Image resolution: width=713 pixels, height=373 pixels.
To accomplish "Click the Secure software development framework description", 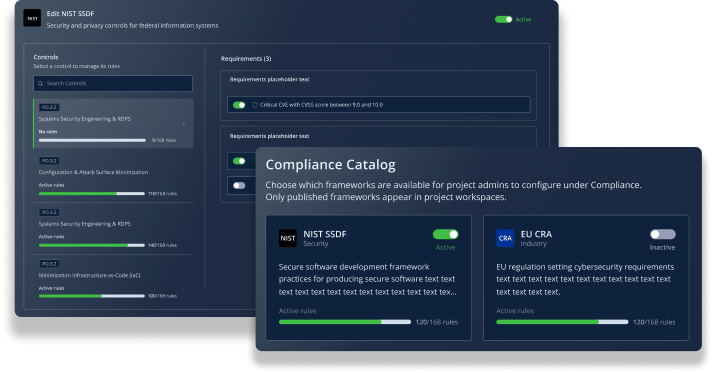I will [x=367, y=279].
